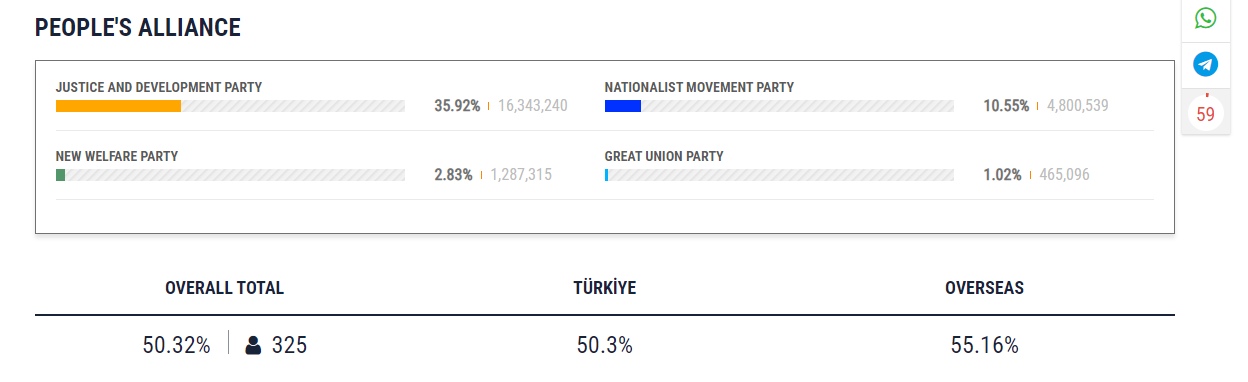Click the 4,800,539 vote count

(x=1078, y=106)
